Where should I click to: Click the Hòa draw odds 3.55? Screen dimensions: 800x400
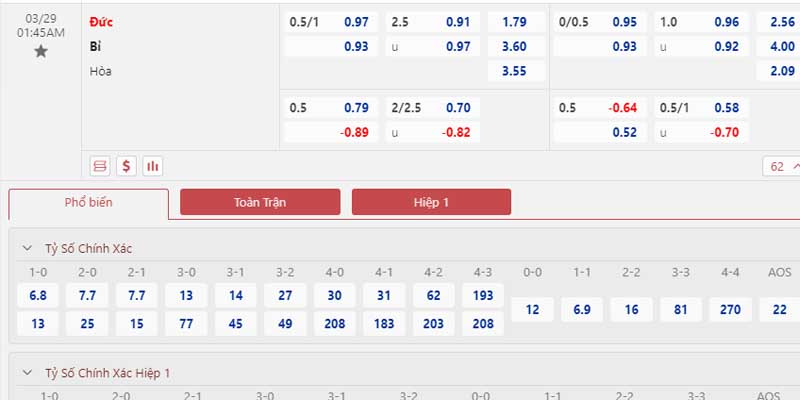click(x=512, y=71)
